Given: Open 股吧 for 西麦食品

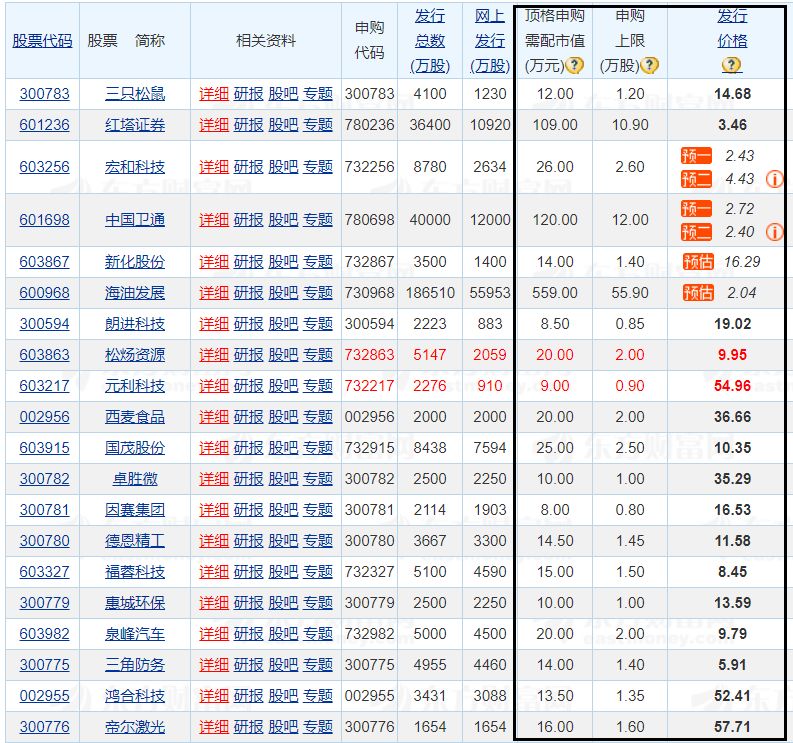Looking at the screenshot, I should point(283,417).
